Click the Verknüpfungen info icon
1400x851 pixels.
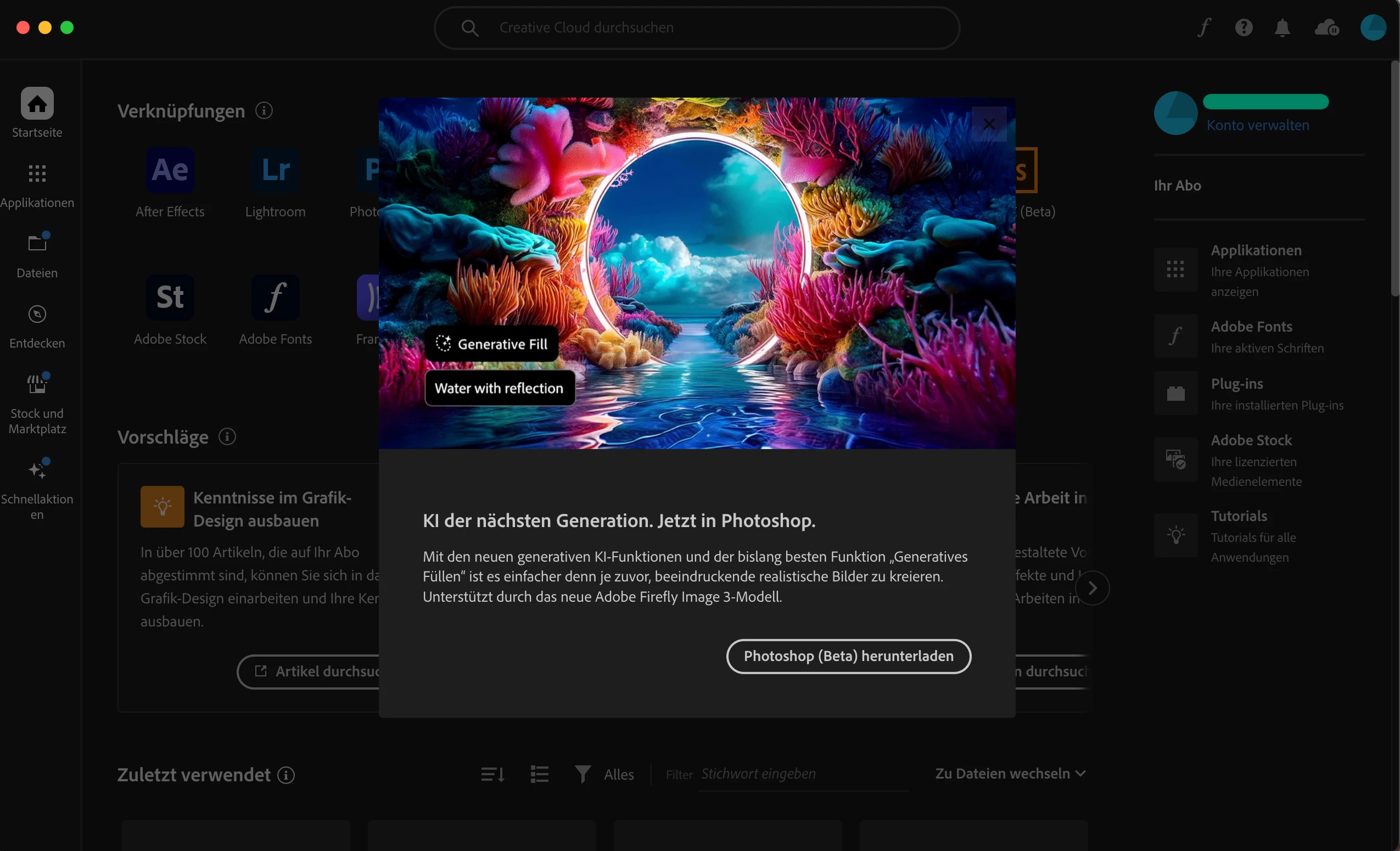coord(264,110)
